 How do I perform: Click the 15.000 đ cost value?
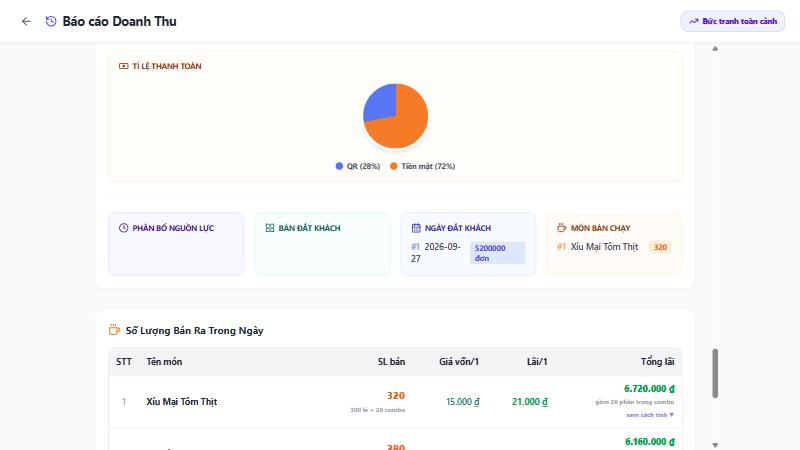[x=462, y=402]
